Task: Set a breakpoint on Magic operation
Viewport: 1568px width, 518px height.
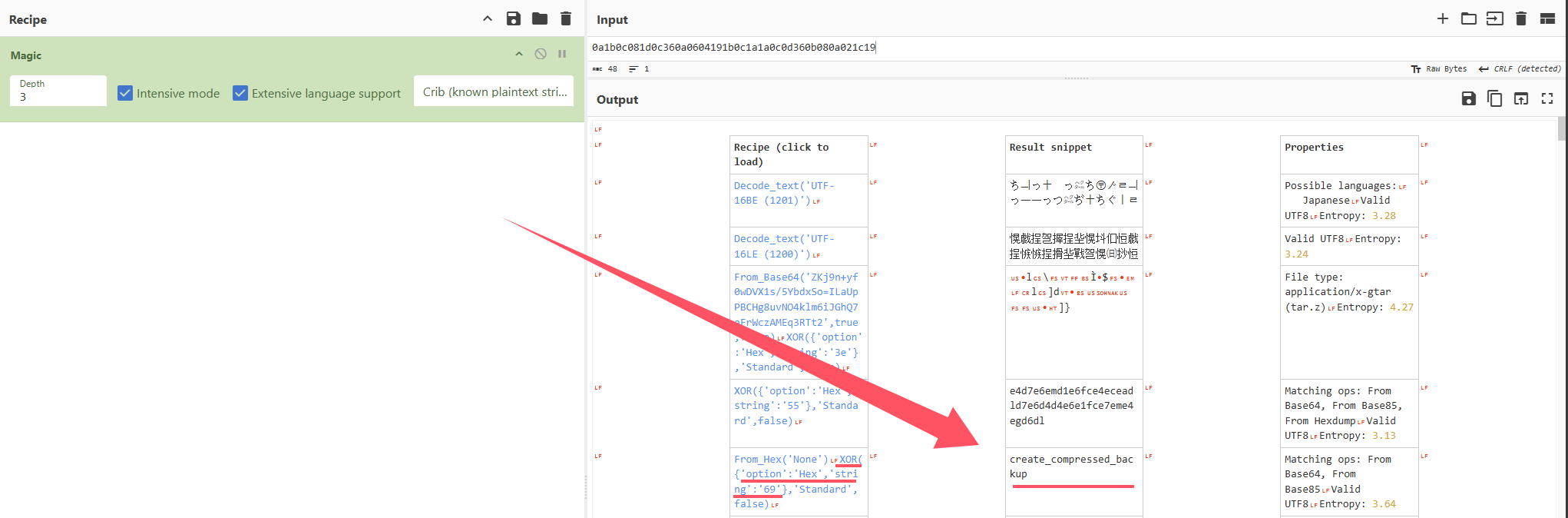Action: [x=562, y=54]
